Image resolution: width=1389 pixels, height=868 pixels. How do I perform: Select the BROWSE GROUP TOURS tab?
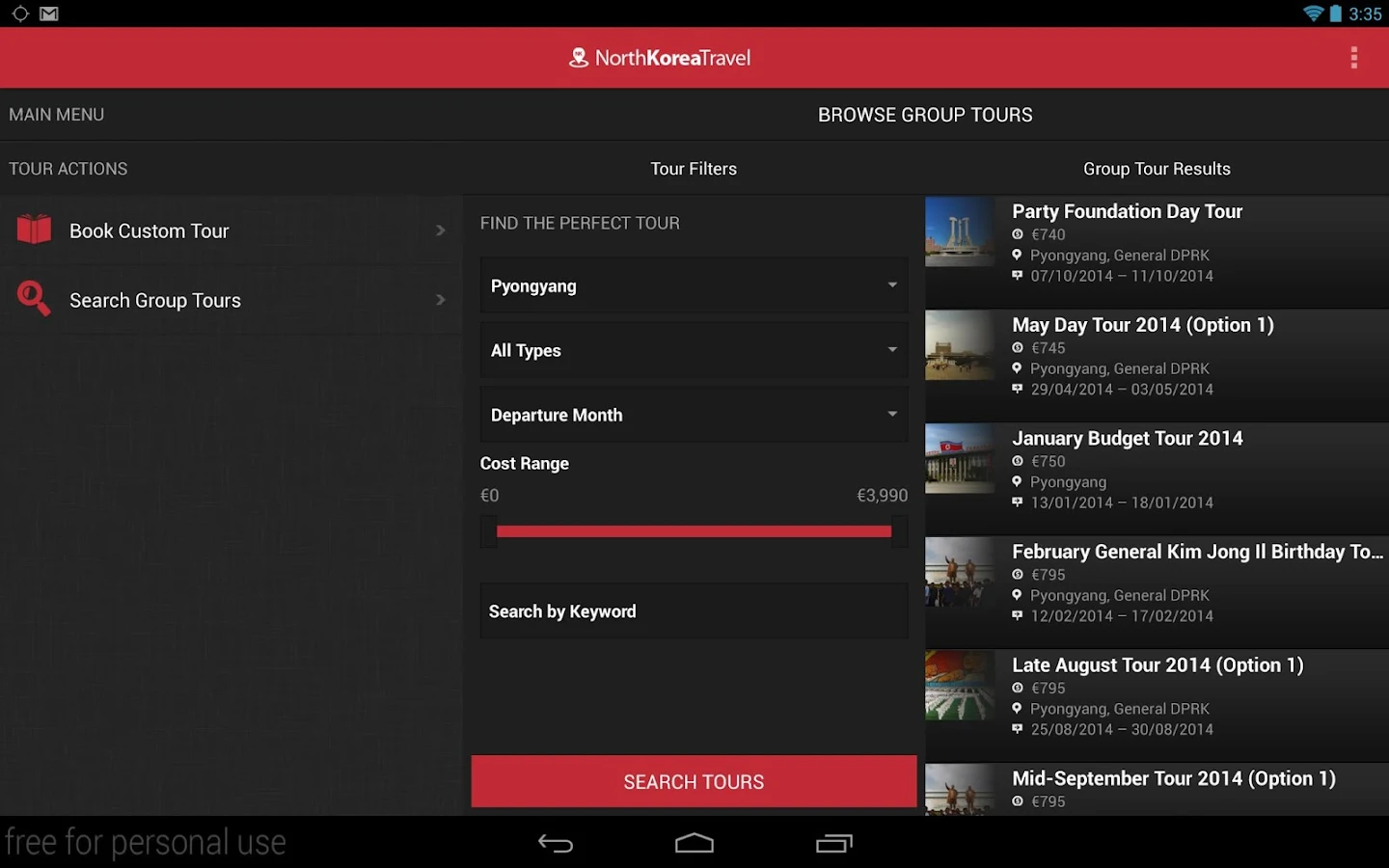pos(925,114)
